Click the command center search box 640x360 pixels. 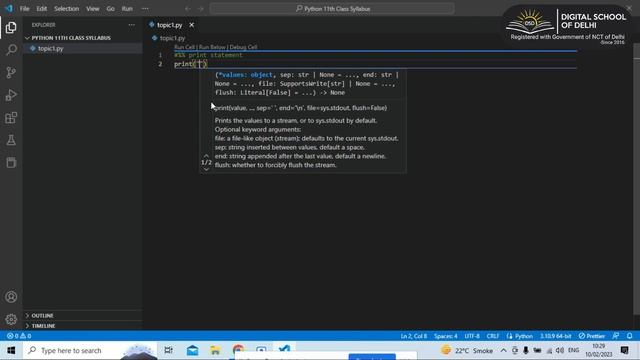point(332,9)
